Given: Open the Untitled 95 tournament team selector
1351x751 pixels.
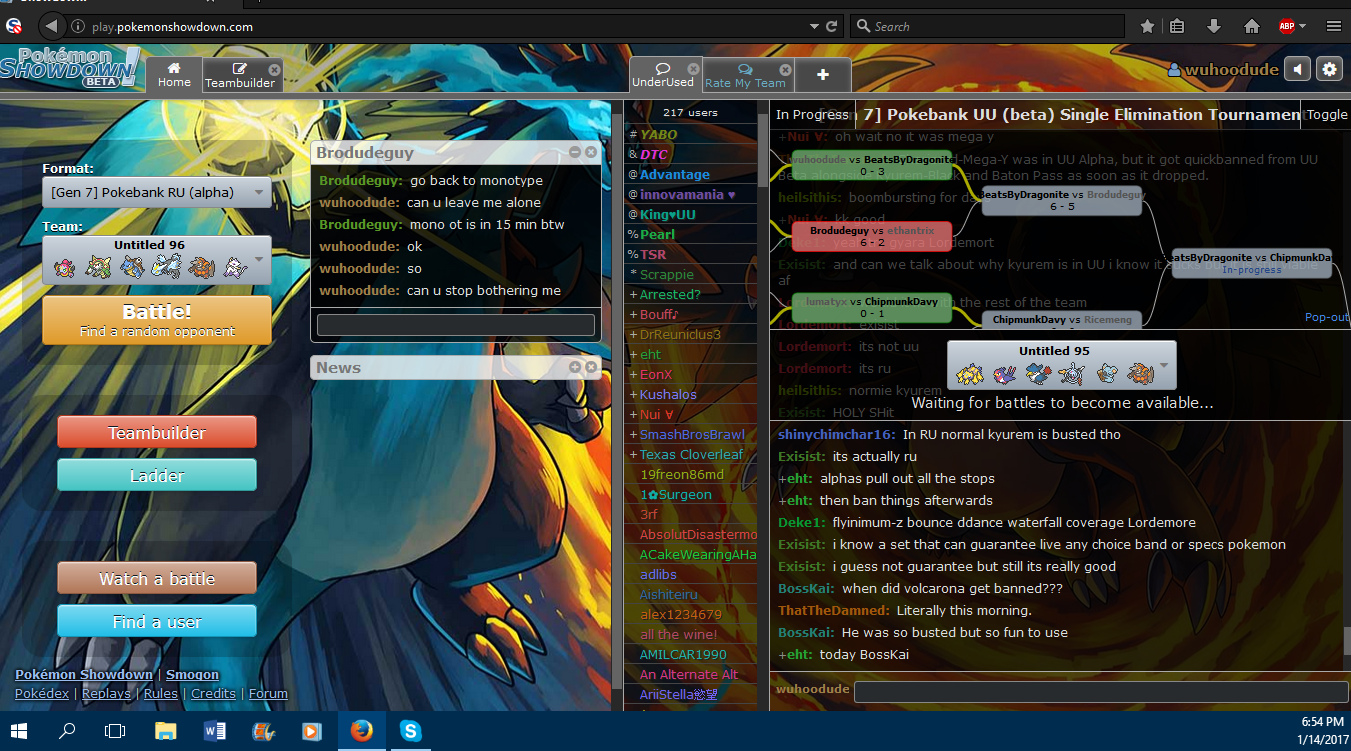Looking at the screenshot, I should [1062, 365].
